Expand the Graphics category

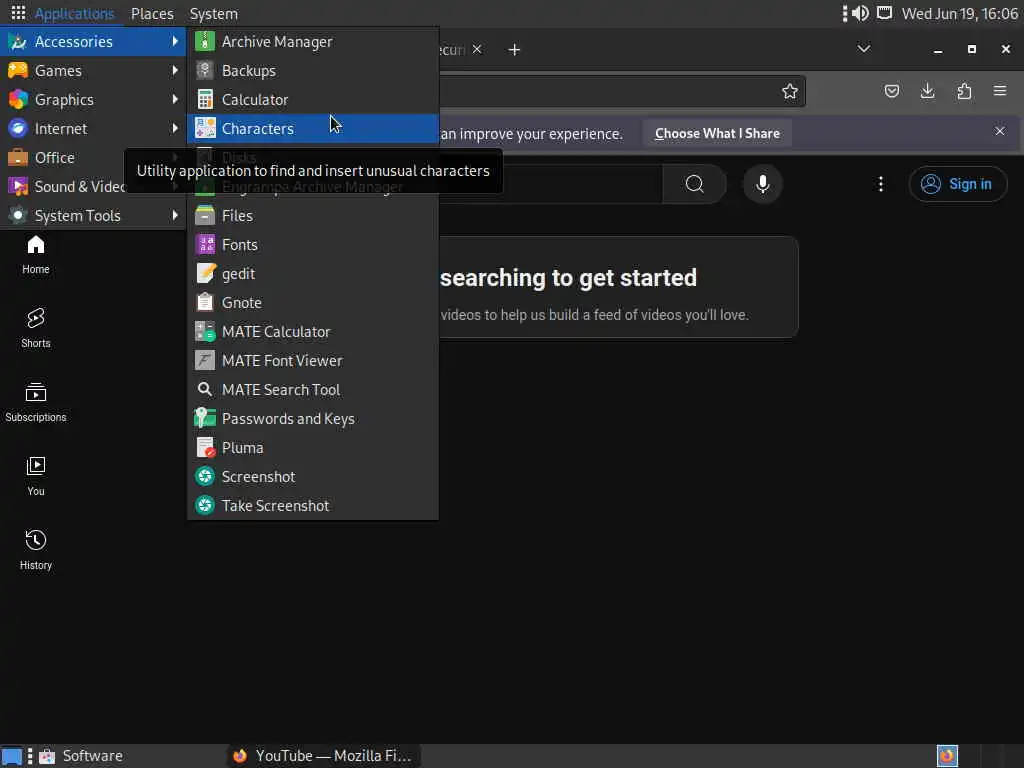(x=93, y=99)
